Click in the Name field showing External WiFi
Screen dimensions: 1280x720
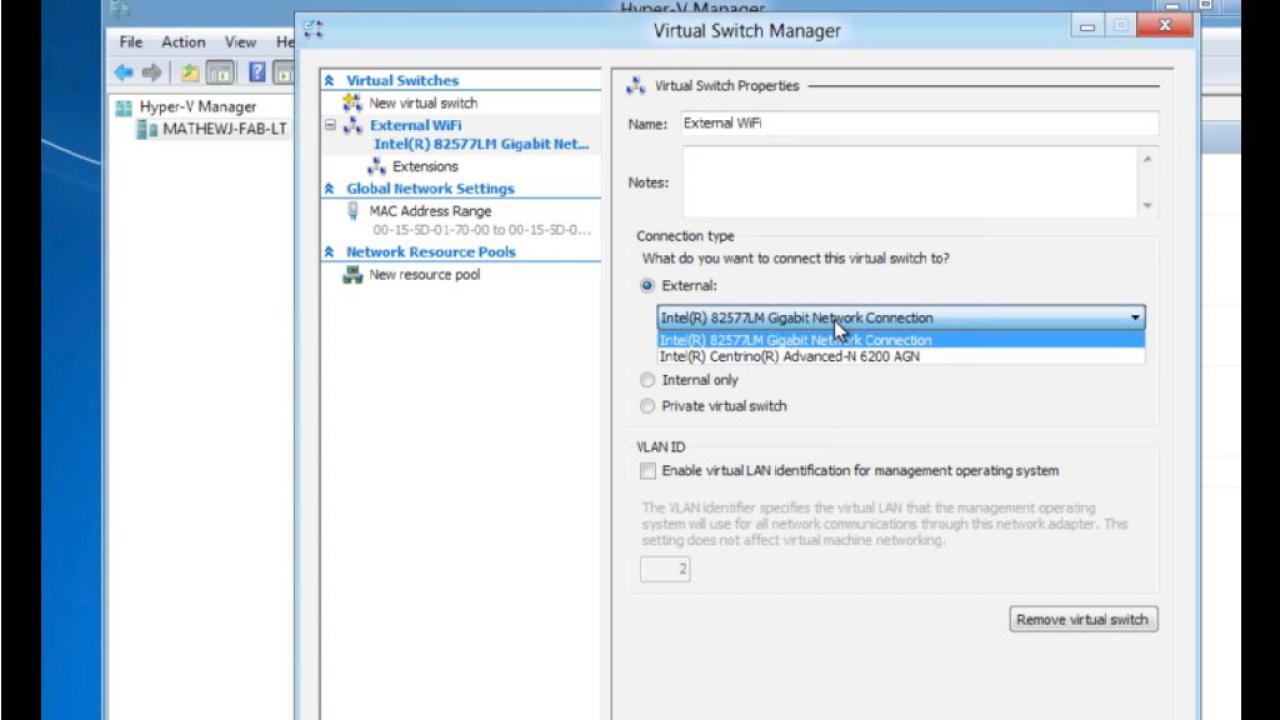(918, 124)
